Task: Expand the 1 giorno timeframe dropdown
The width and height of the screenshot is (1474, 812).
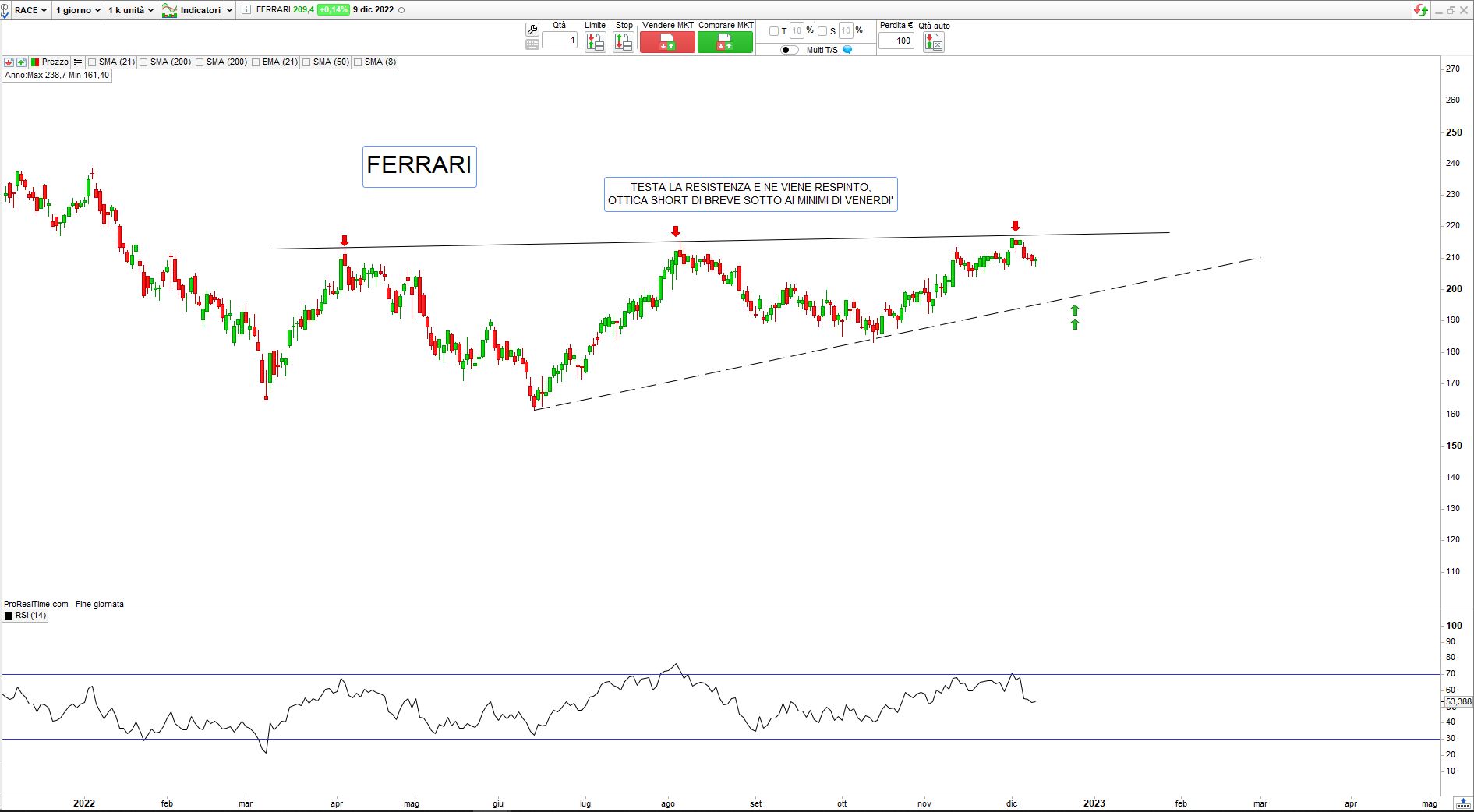Action: pyautogui.click(x=78, y=10)
